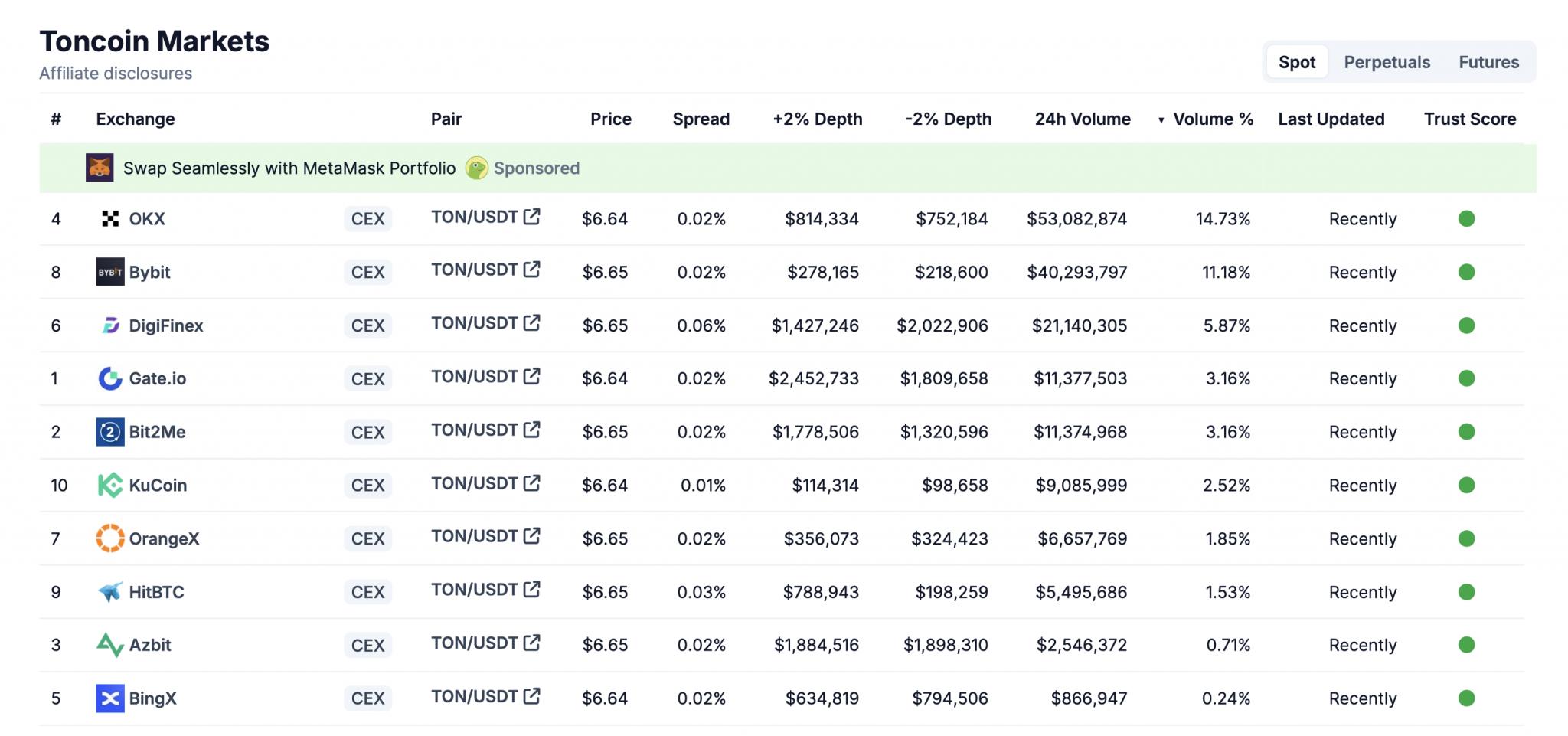Click the OKX exchange logo icon
Image resolution: width=1568 pixels, height=736 pixels.
click(x=110, y=219)
